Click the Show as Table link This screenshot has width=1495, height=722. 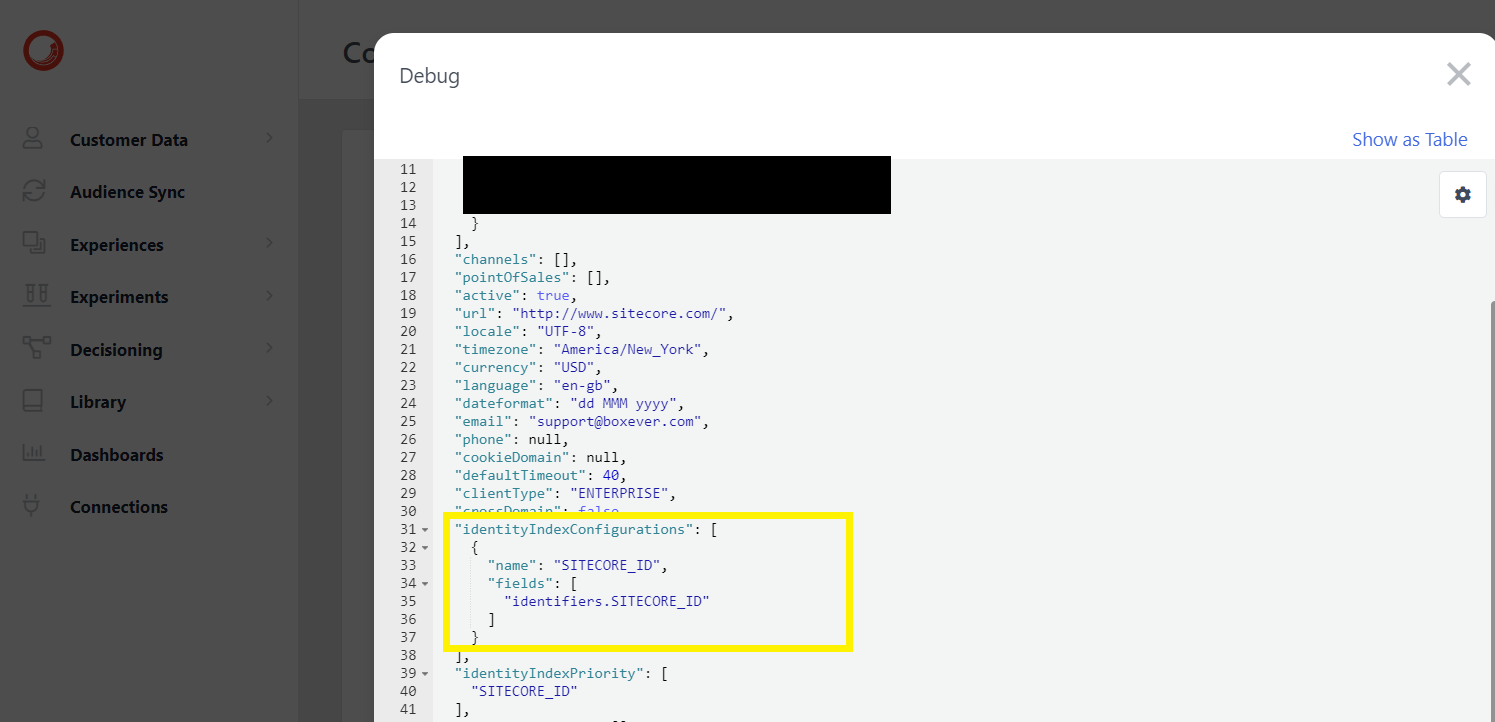[x=1409, y=139]
